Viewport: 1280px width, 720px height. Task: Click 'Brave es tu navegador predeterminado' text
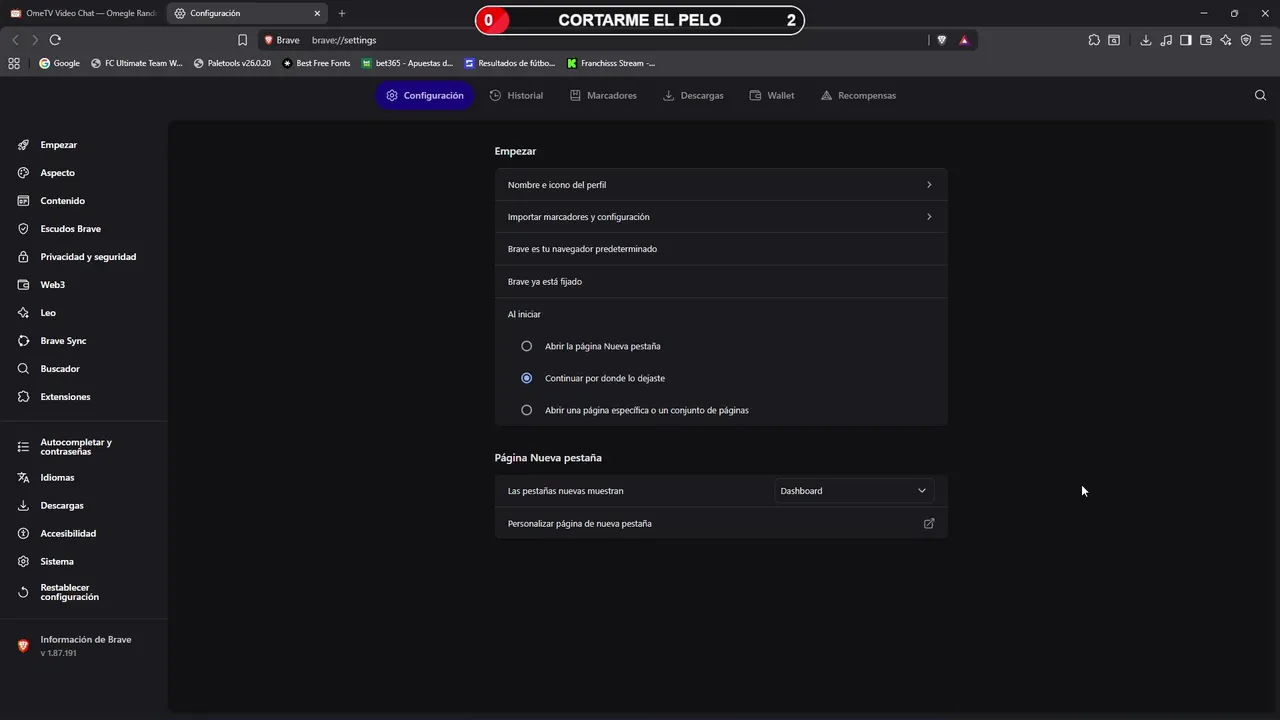click(582, 249)
